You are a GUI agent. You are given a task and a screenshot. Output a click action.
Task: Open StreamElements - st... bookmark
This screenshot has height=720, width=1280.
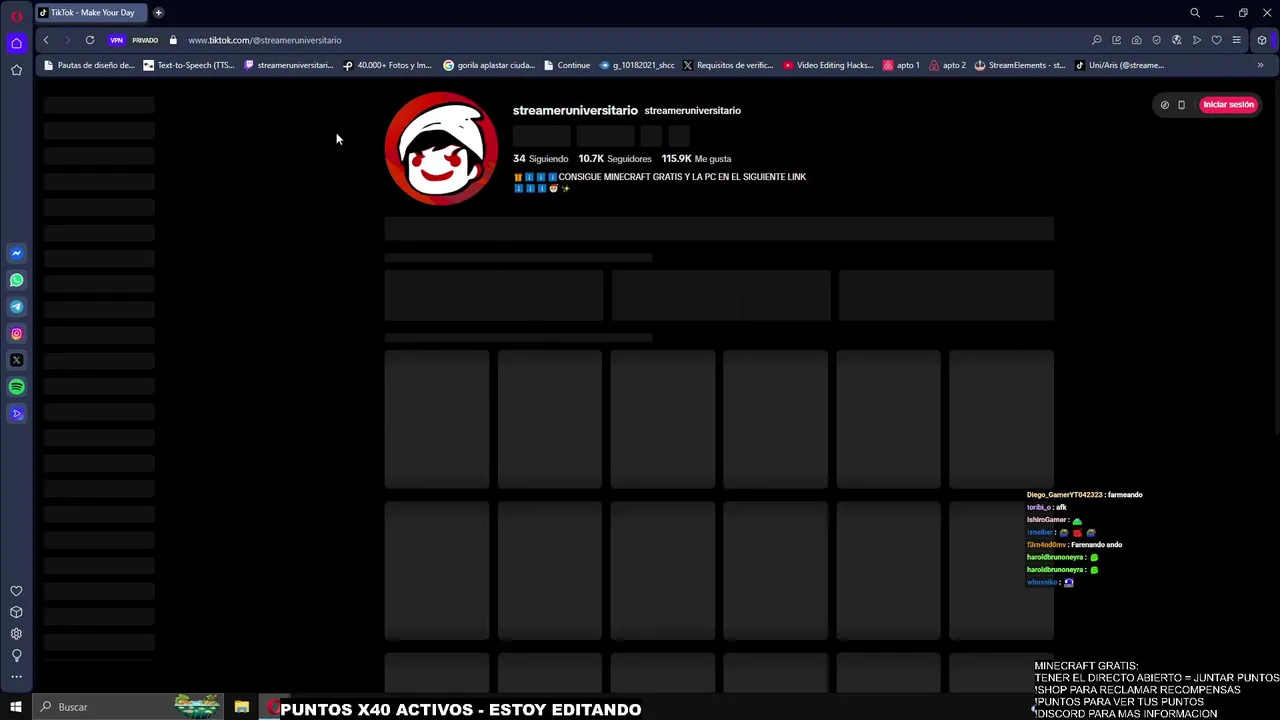[1020, 65]
